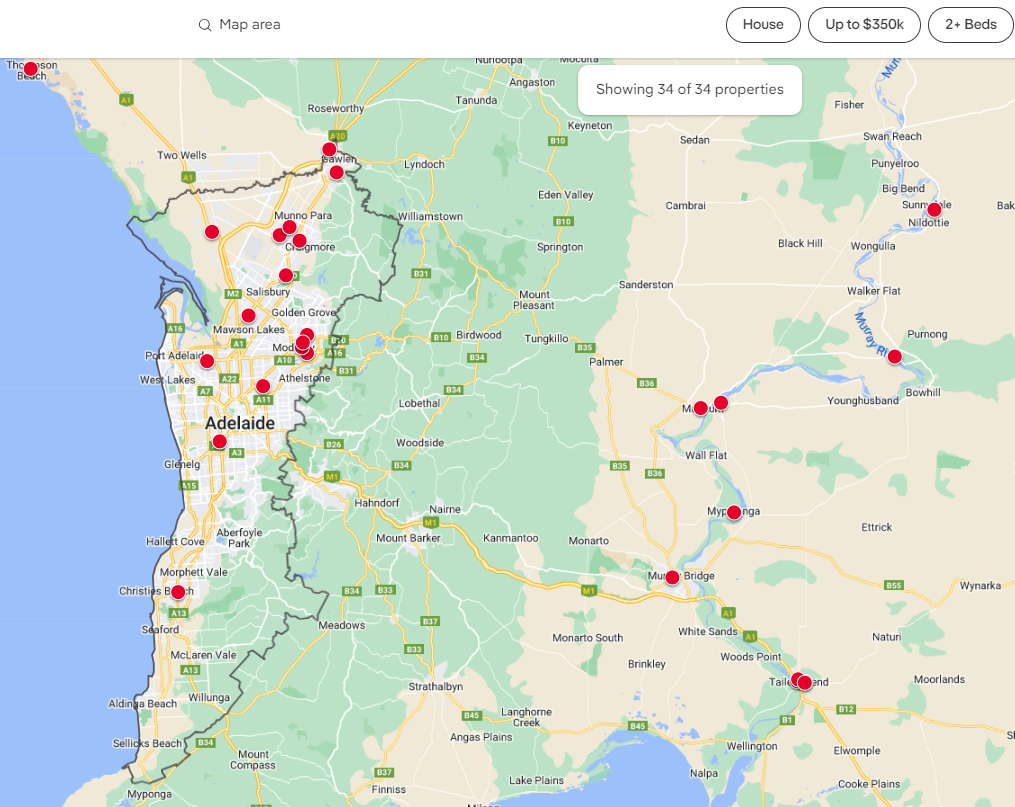The height and width of the screenshot is (807, 1015).
Task: Open the House property type filter
Action: pos(763,25)
